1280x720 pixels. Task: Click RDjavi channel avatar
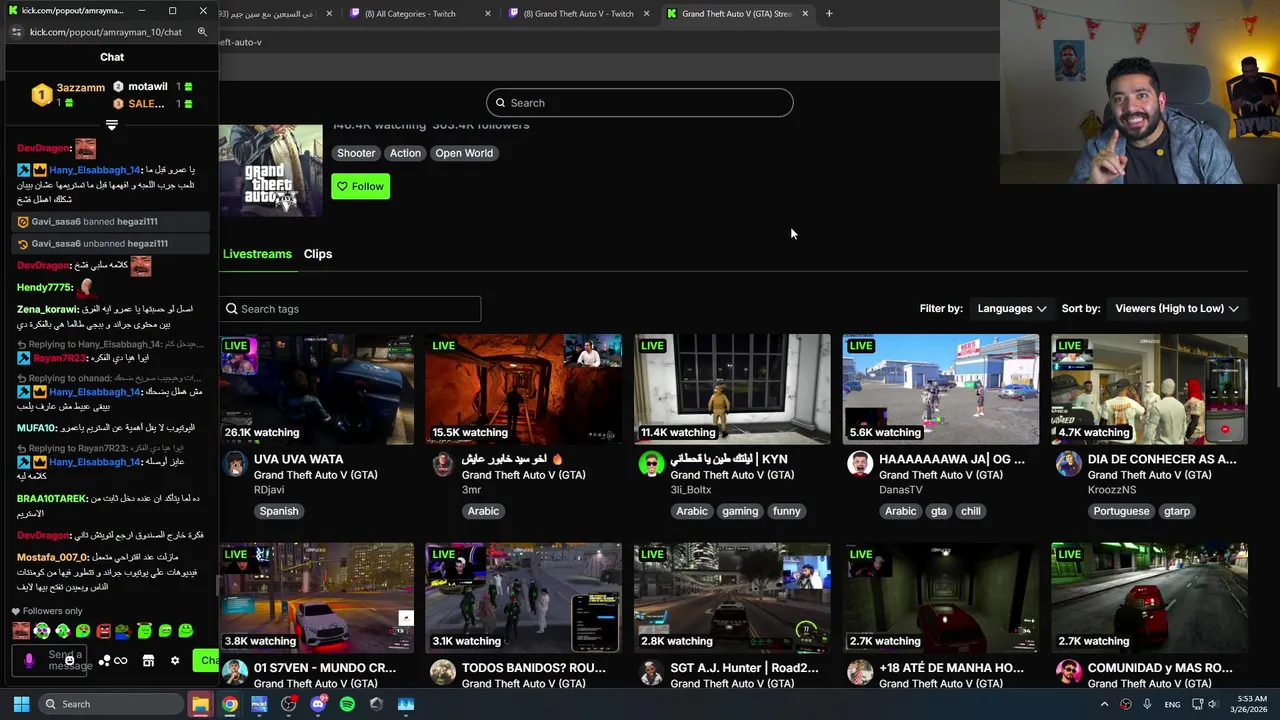click(235, 464)
